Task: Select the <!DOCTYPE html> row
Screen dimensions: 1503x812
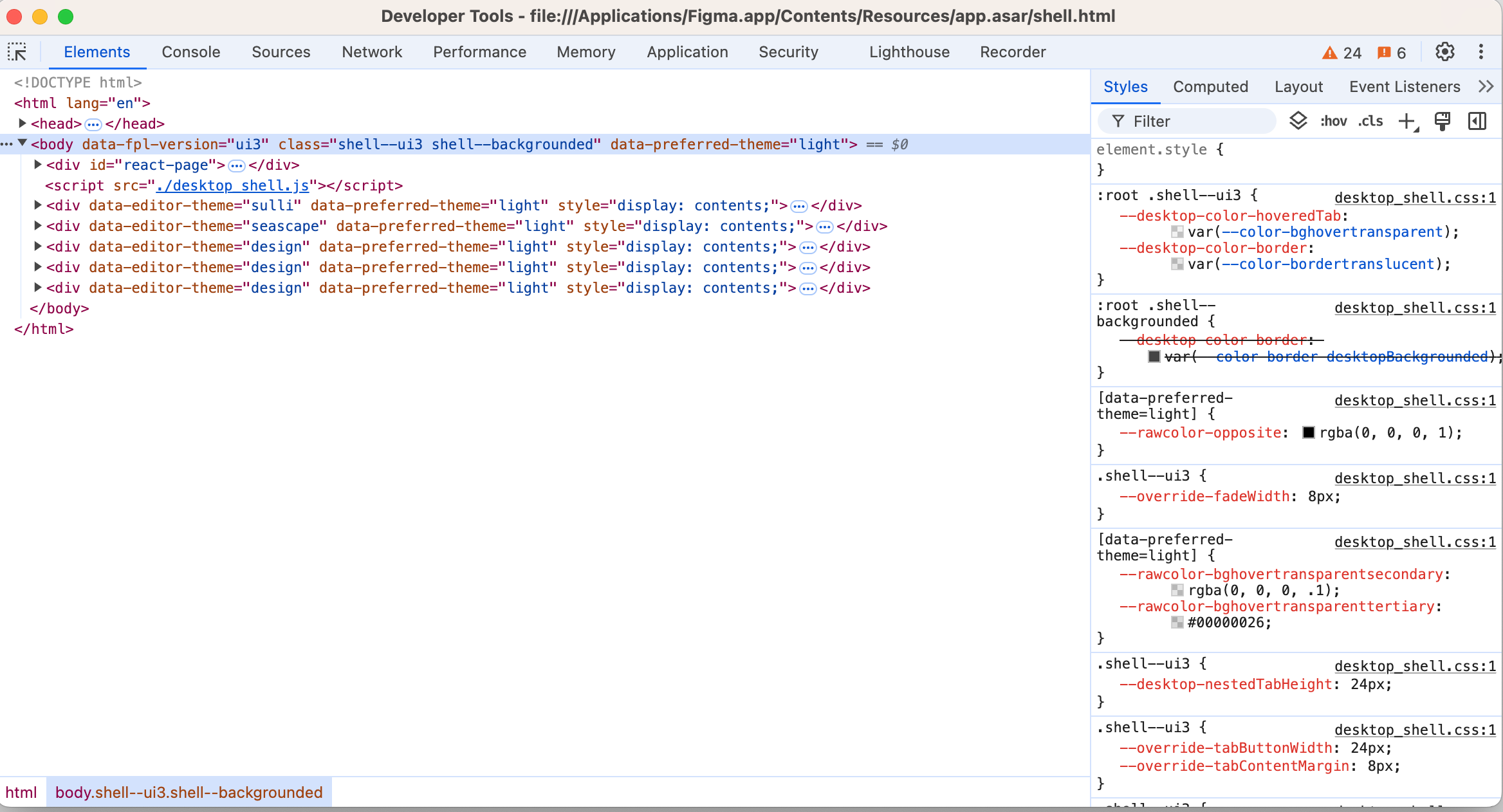Action: [x=78, y=82]
